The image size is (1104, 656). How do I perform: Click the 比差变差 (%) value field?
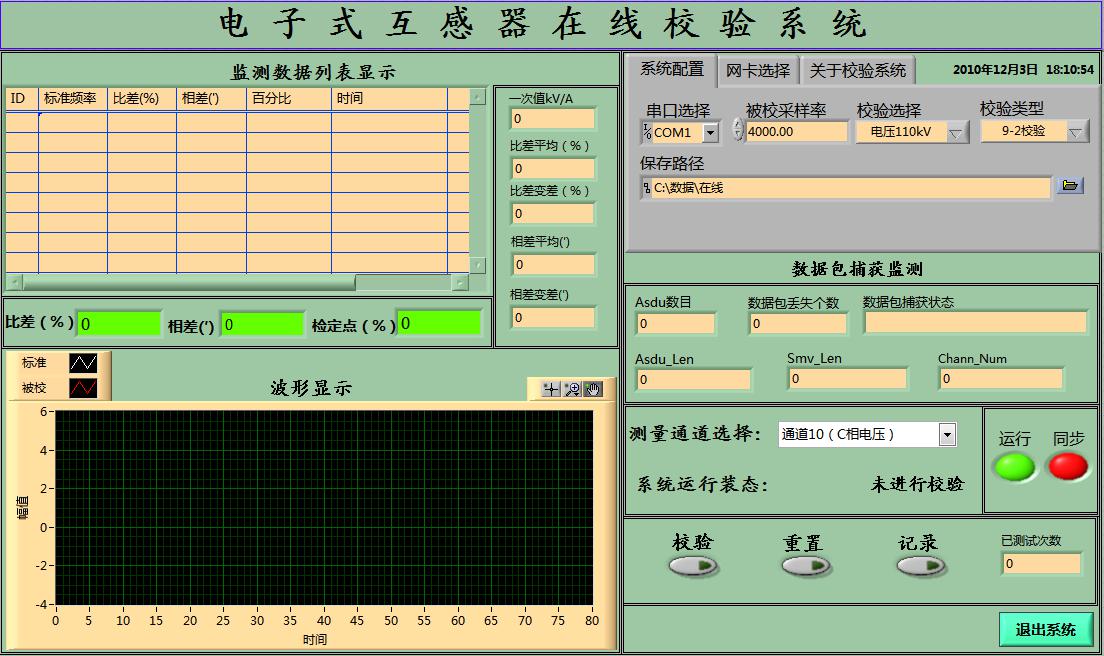pos(553,213)
